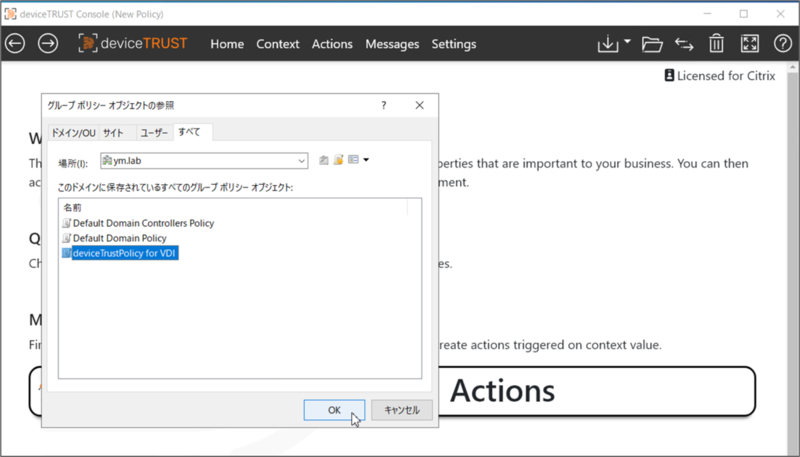The width and height of the screenshot is (800, 457).
Task: Open help via the question mark icon
Action: [x=783, y=44]
